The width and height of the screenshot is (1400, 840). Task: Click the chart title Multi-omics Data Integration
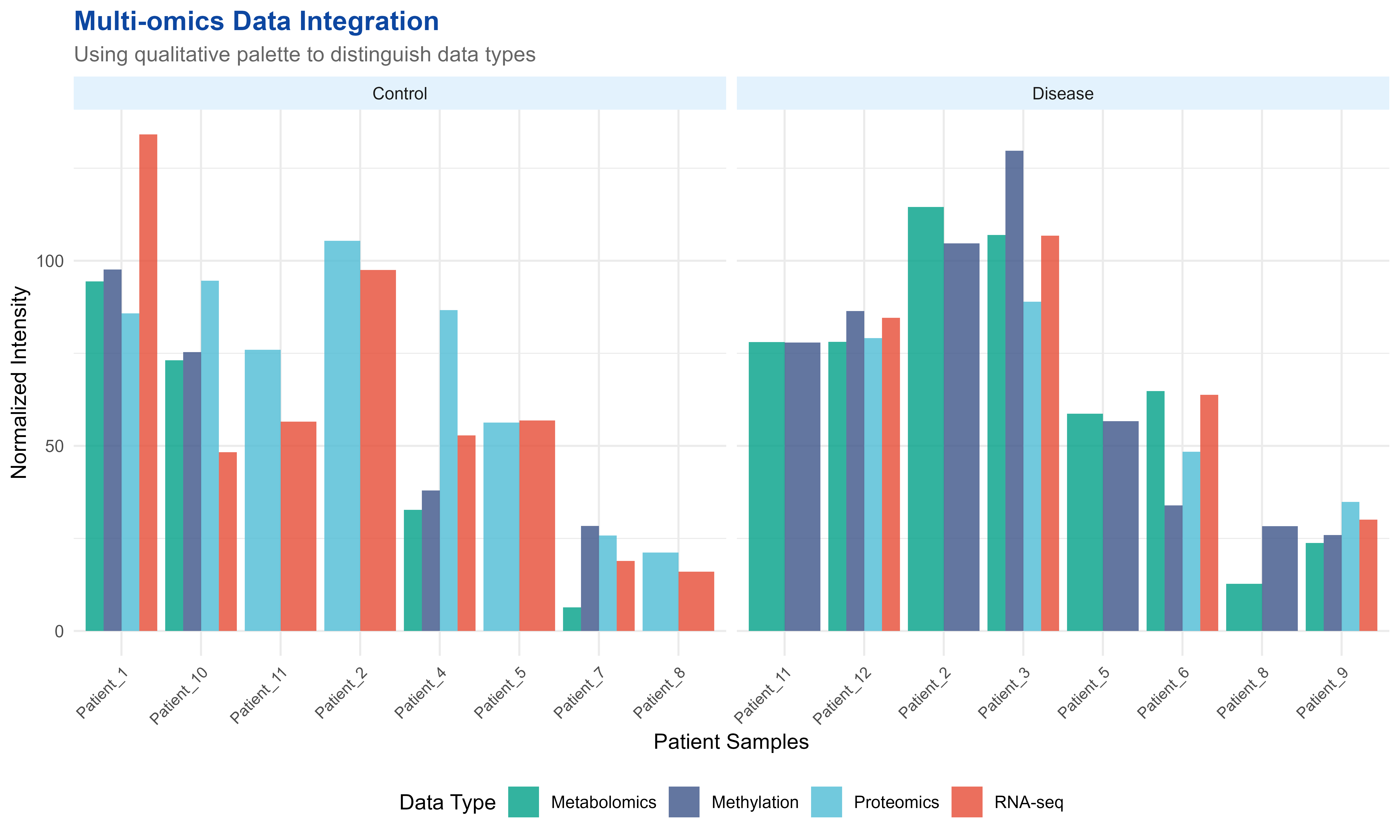tap(256, 21)
